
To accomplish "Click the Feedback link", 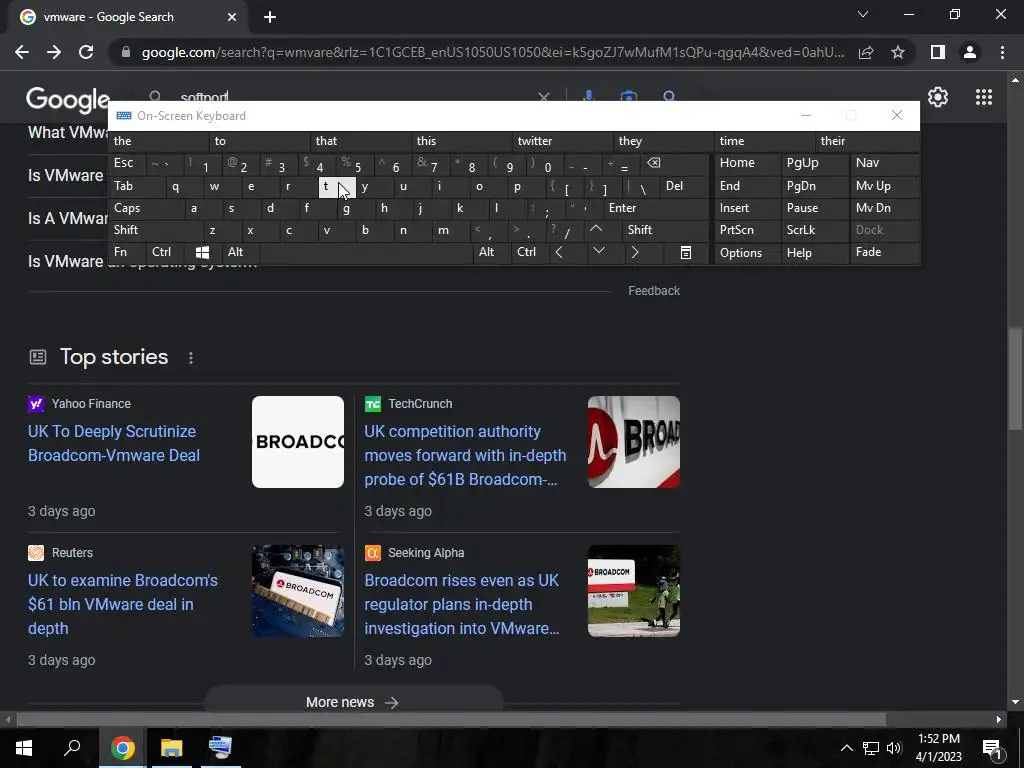I will 654,291.
